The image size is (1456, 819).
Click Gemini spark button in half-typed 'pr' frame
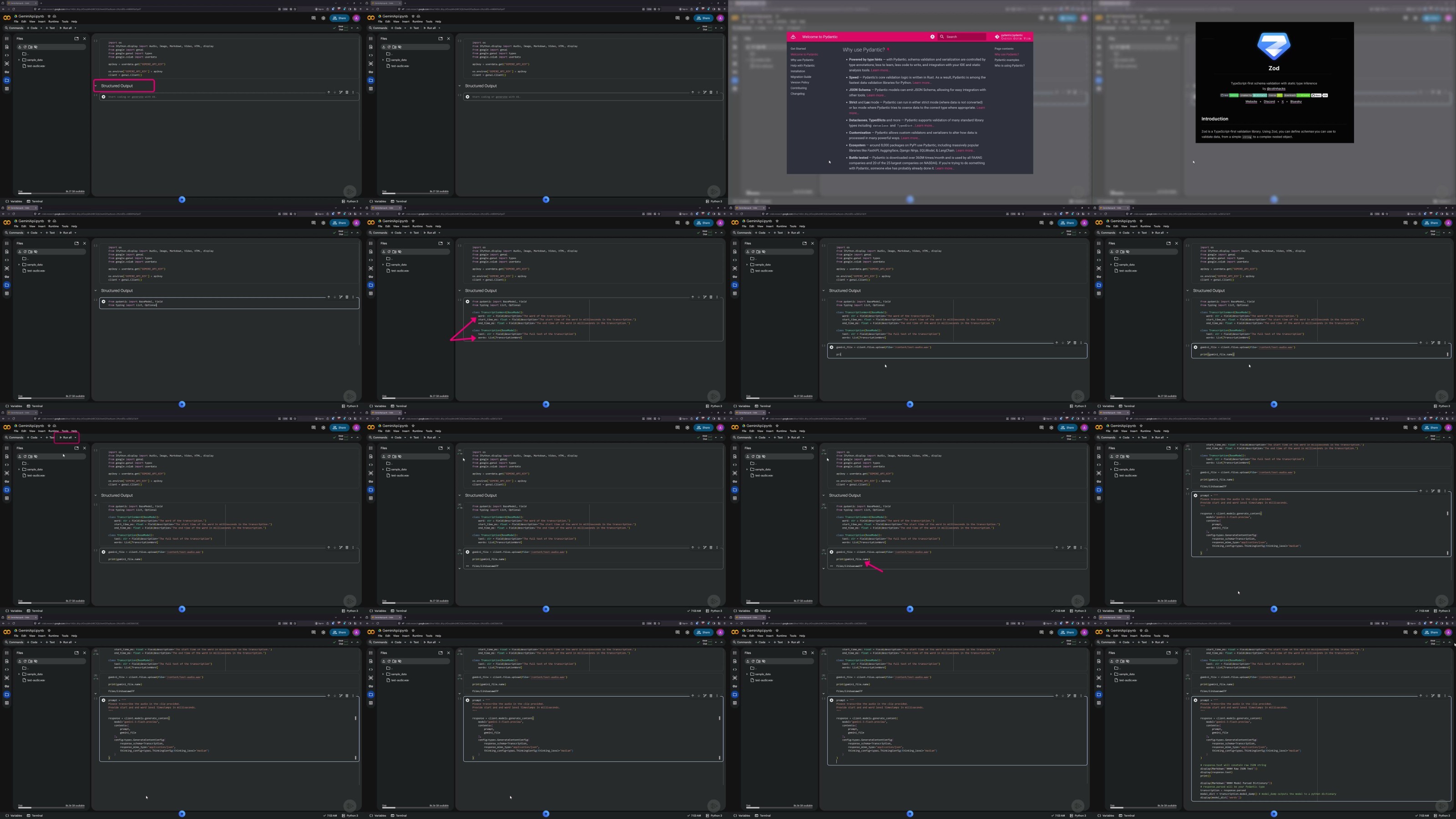(910, 404)
